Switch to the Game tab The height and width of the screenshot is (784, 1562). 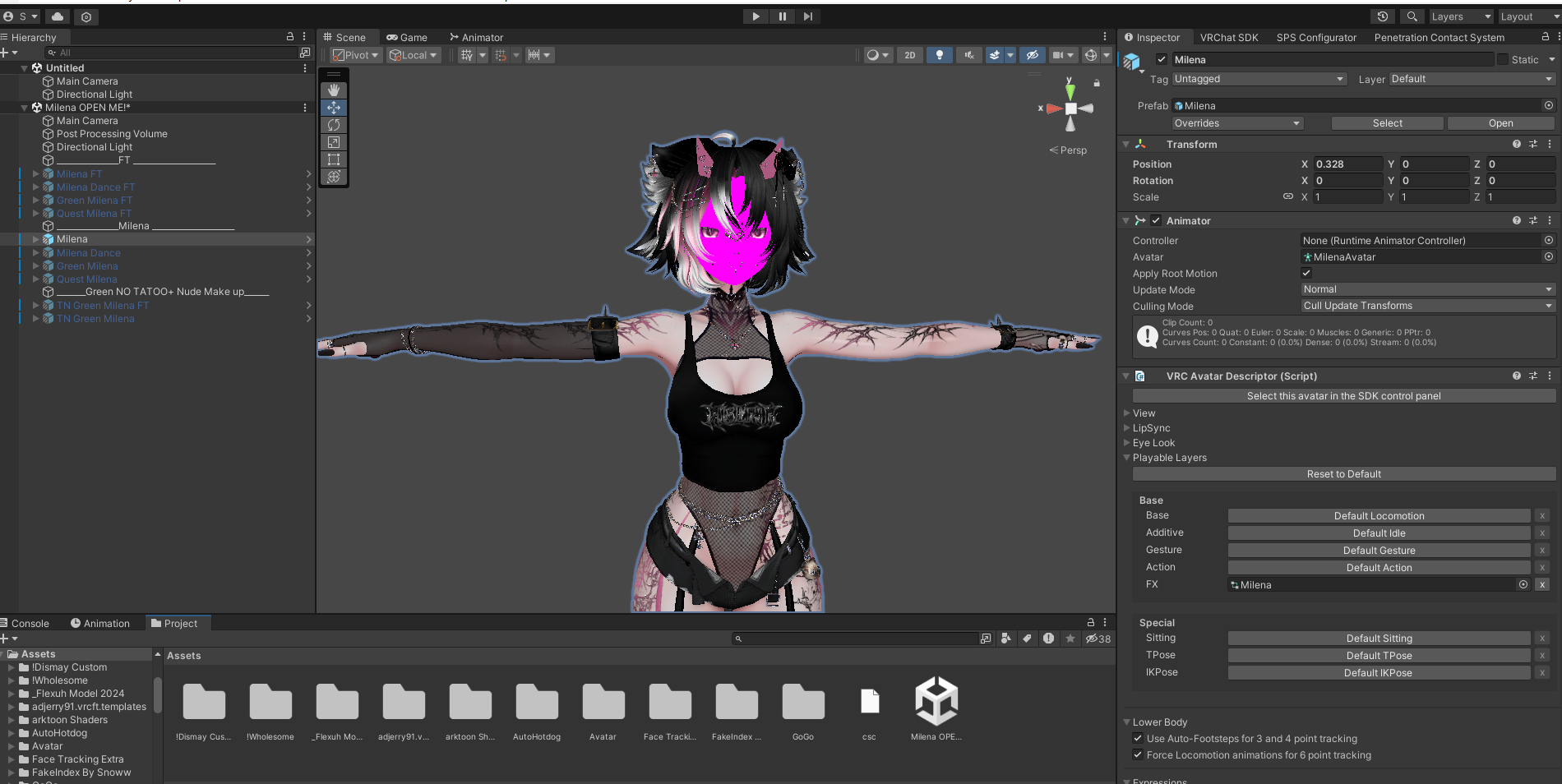pos(407,37)
